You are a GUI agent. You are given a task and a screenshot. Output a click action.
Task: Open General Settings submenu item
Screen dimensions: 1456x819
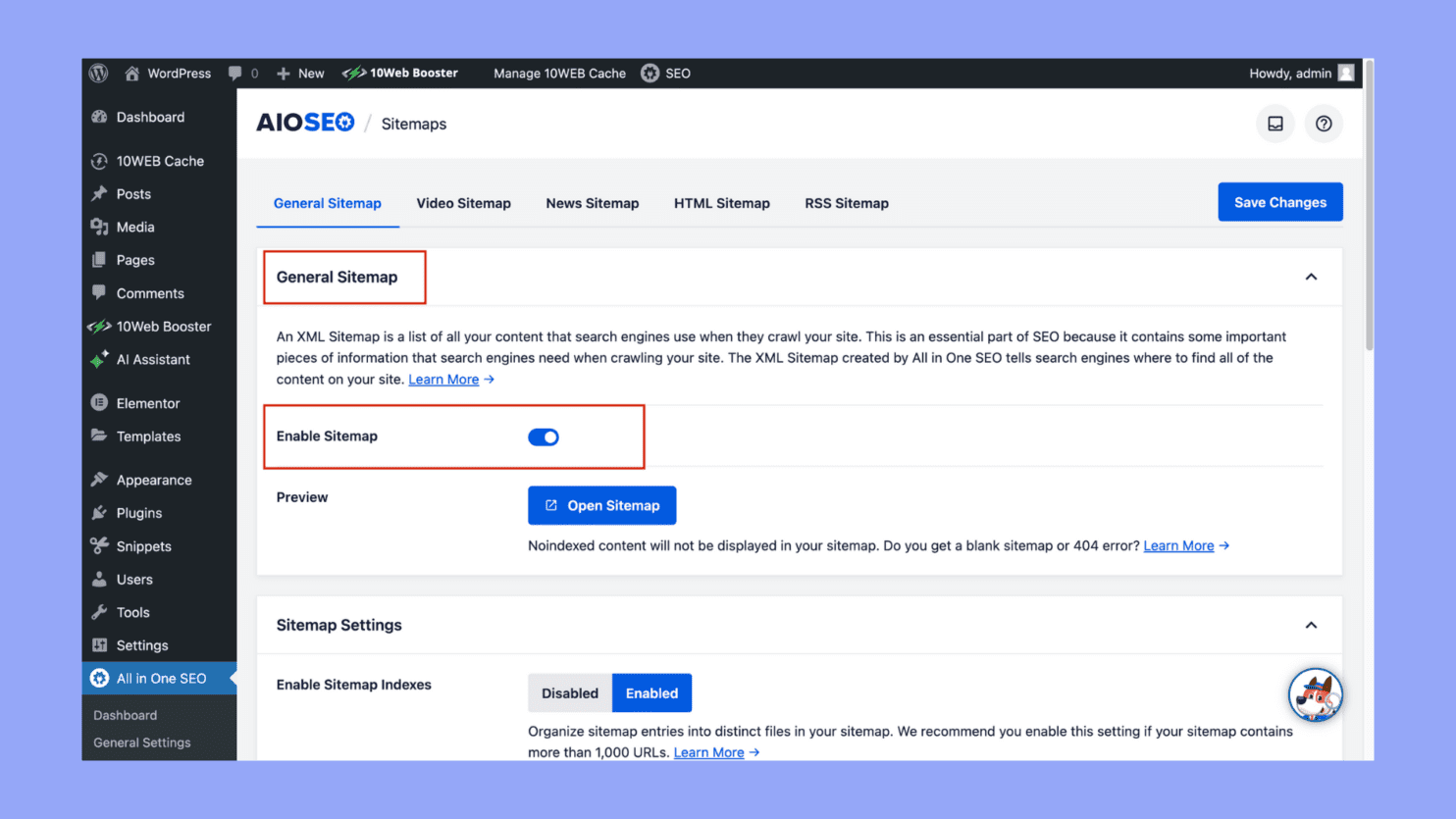pyautogui.click(x=142, y=742)
